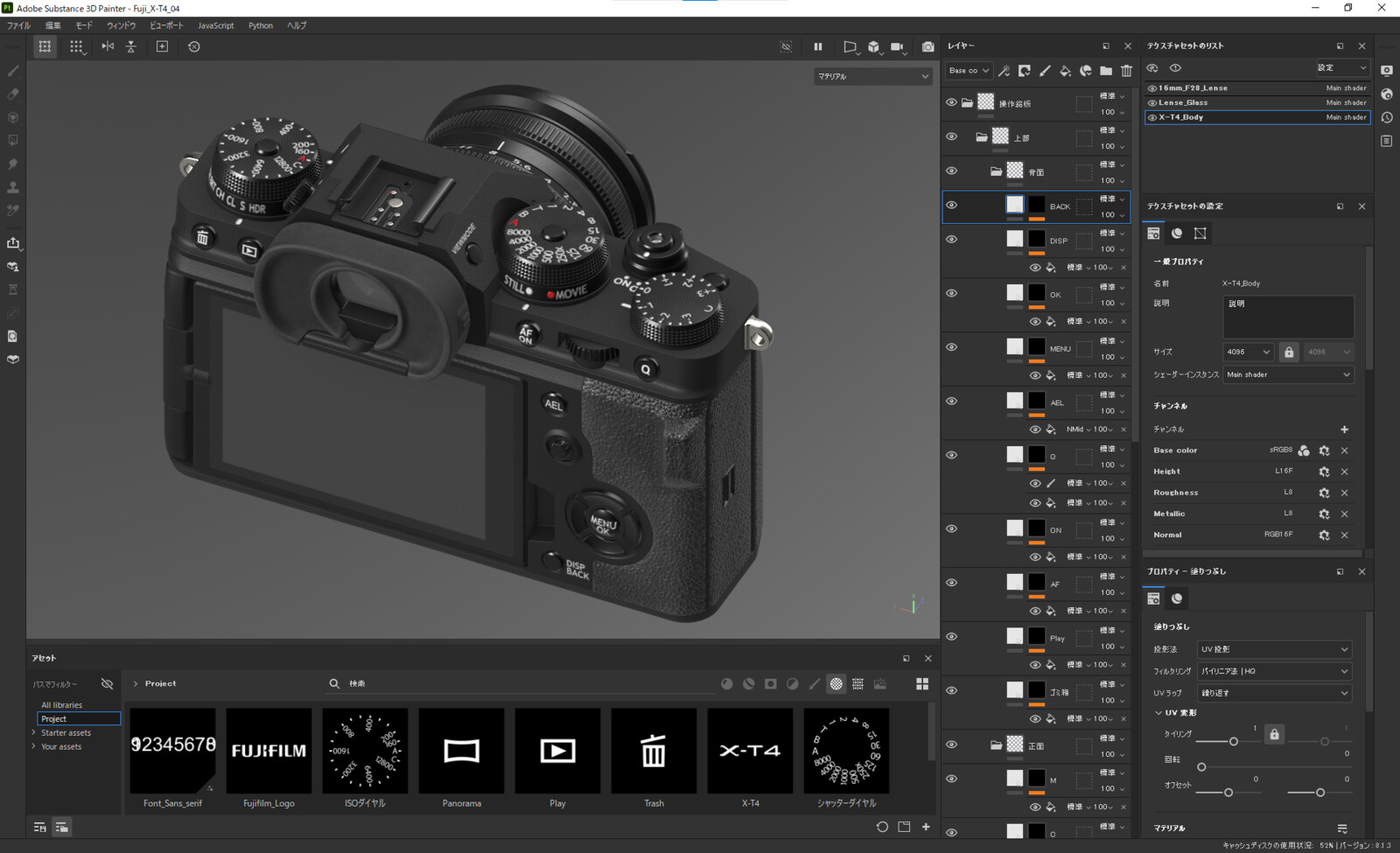Import resources with plus icon in Assets

point(926,827)
